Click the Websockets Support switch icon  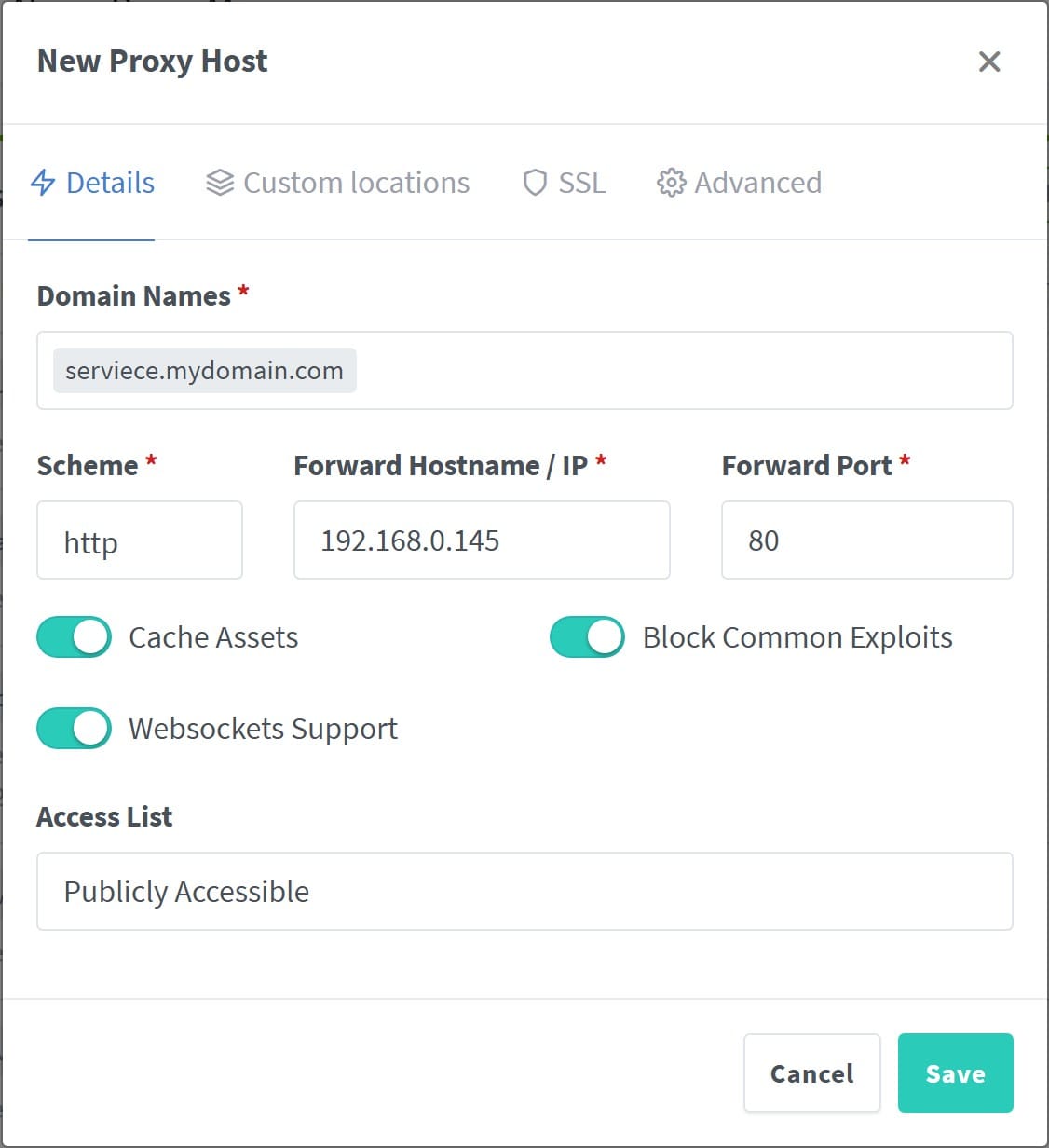[74, 728]
